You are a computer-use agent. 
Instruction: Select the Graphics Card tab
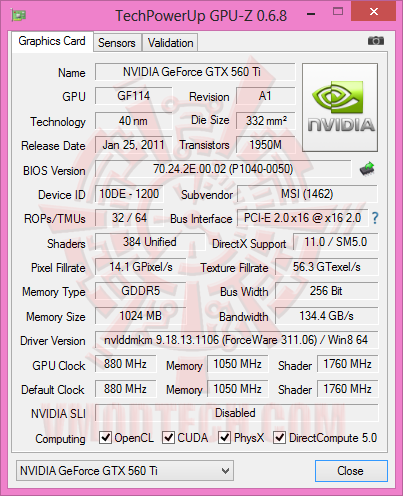[x=52, y=41]
